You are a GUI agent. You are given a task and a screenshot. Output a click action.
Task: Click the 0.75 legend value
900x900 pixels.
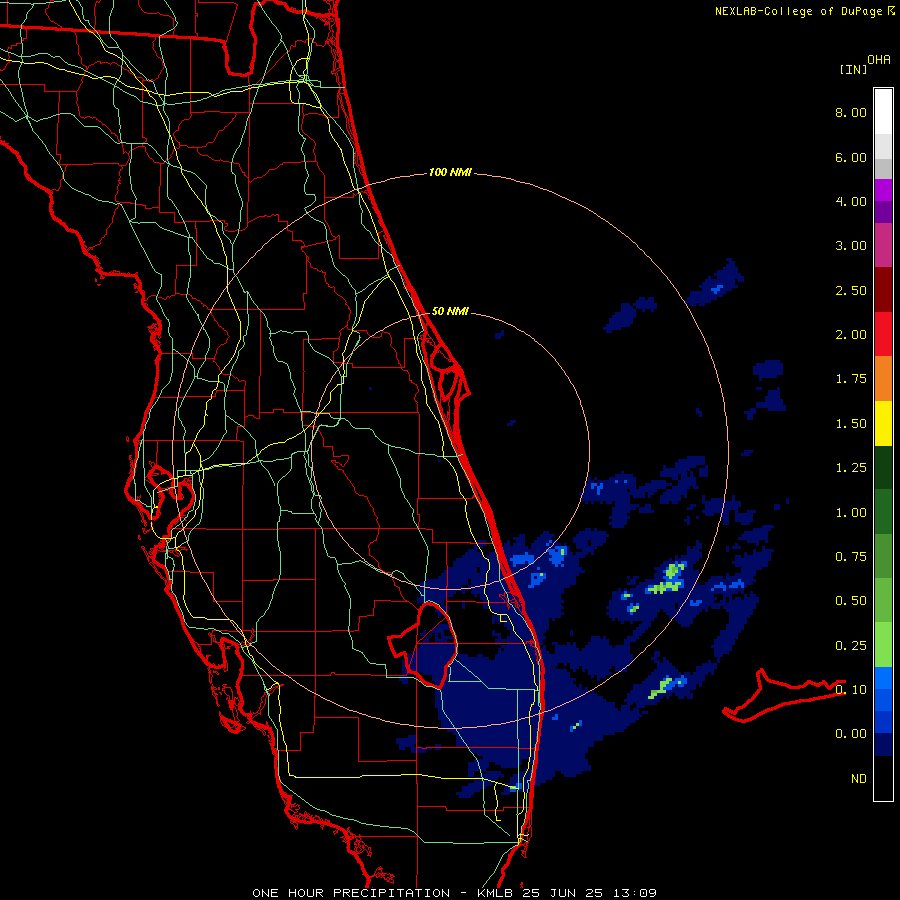coord(851,557)
